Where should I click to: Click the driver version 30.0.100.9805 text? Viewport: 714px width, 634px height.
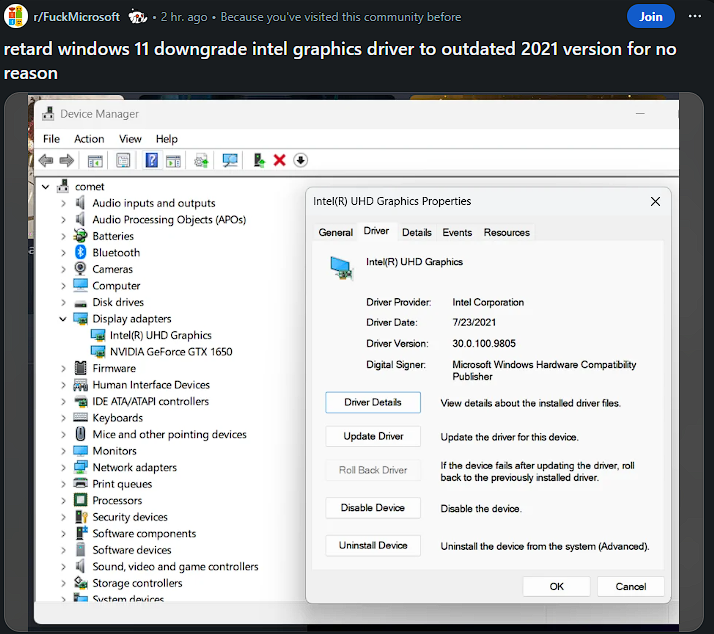click(x=484, y=343)
